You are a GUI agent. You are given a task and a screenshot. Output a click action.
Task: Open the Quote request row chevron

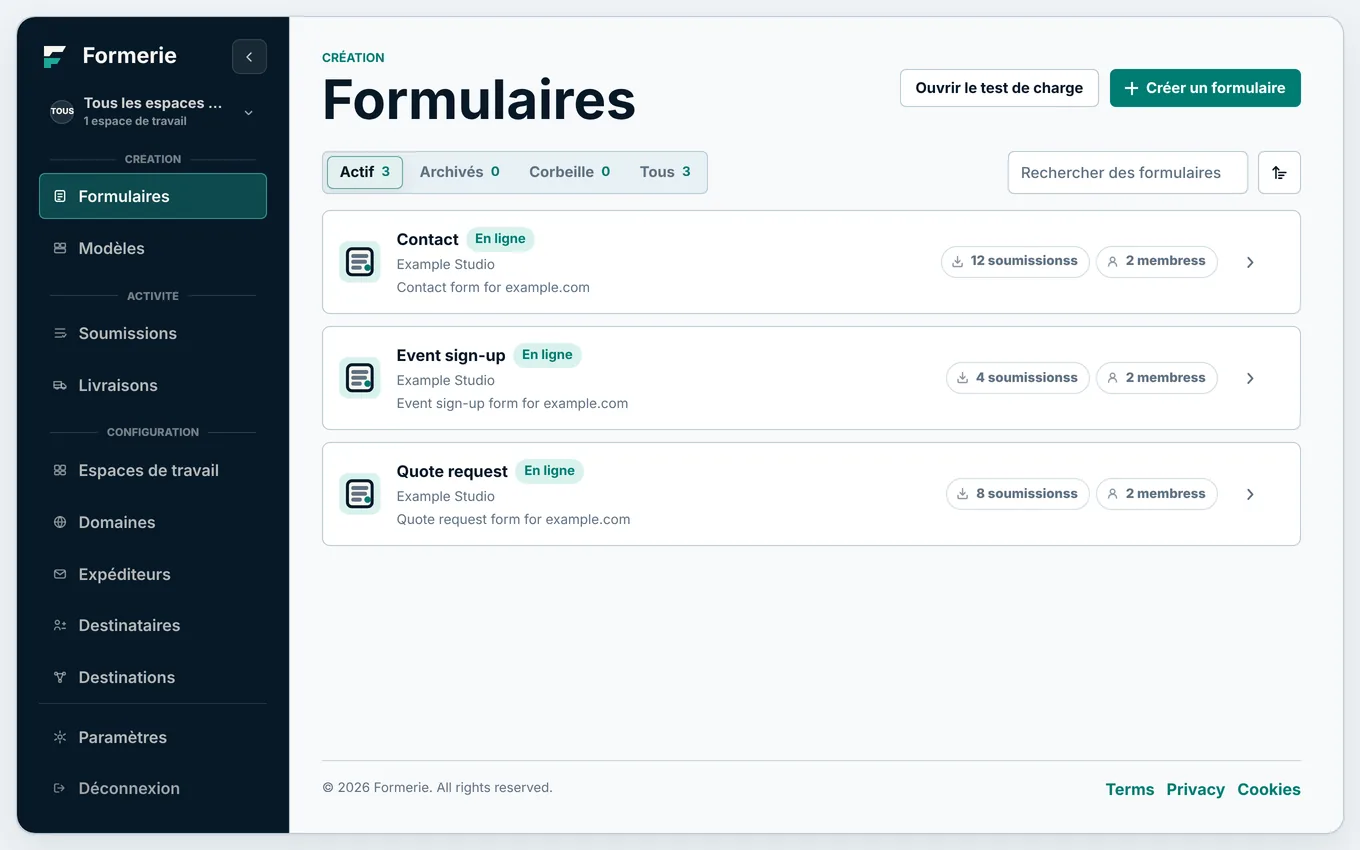[1250, 494]
